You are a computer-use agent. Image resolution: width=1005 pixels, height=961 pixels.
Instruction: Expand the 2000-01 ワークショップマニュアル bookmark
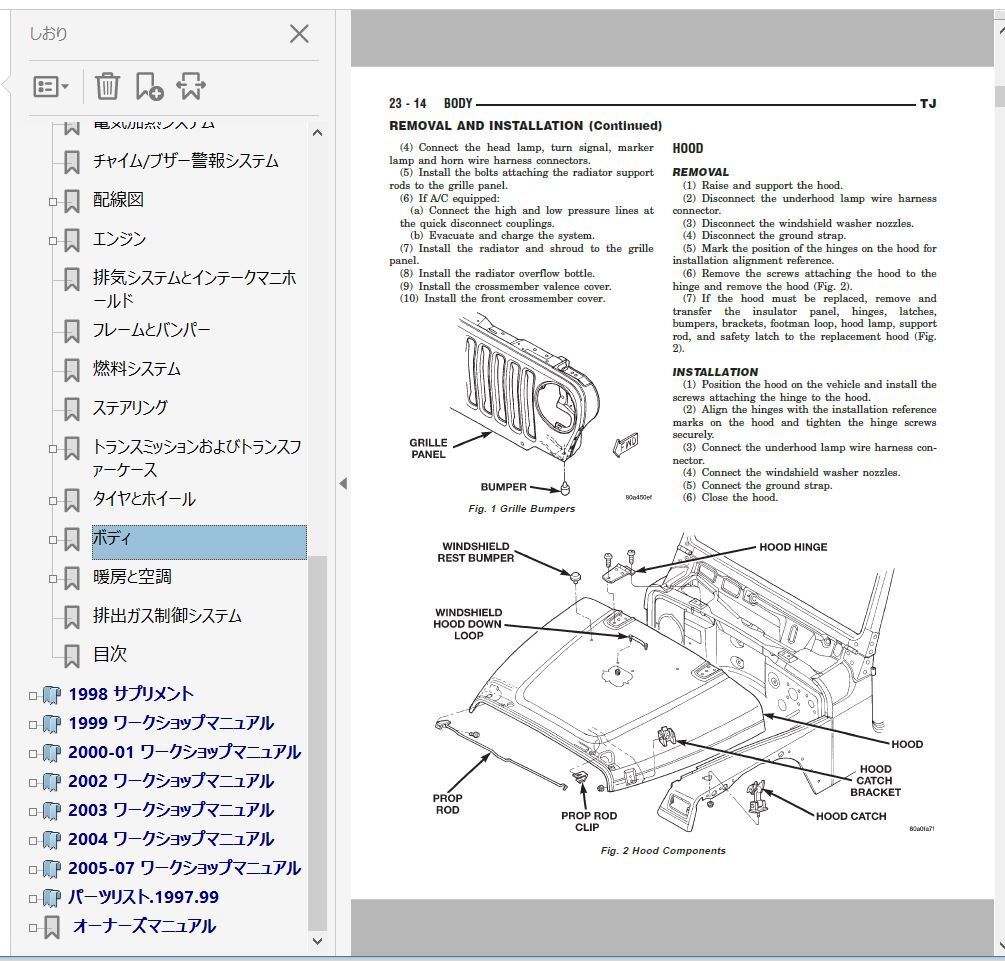tap(33, 754)
